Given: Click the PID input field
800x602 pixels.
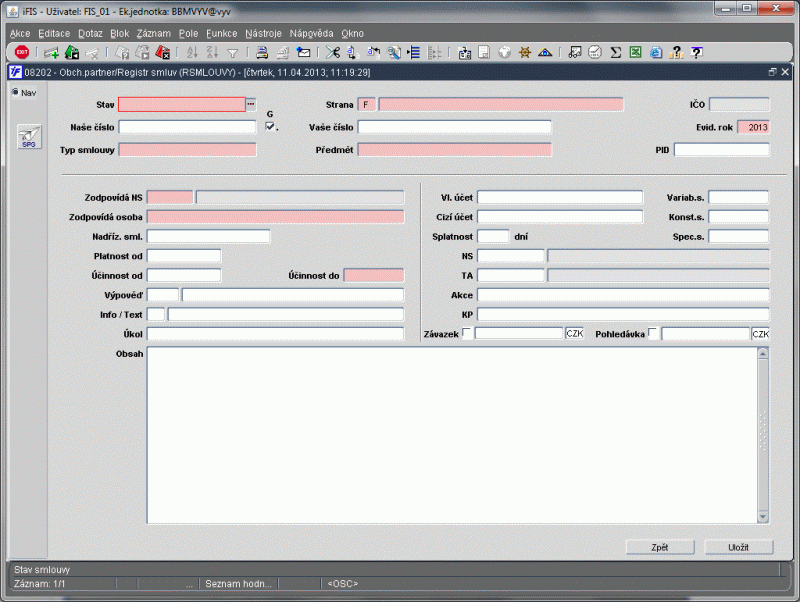Looking at the screenshot, I should [721, 149].
